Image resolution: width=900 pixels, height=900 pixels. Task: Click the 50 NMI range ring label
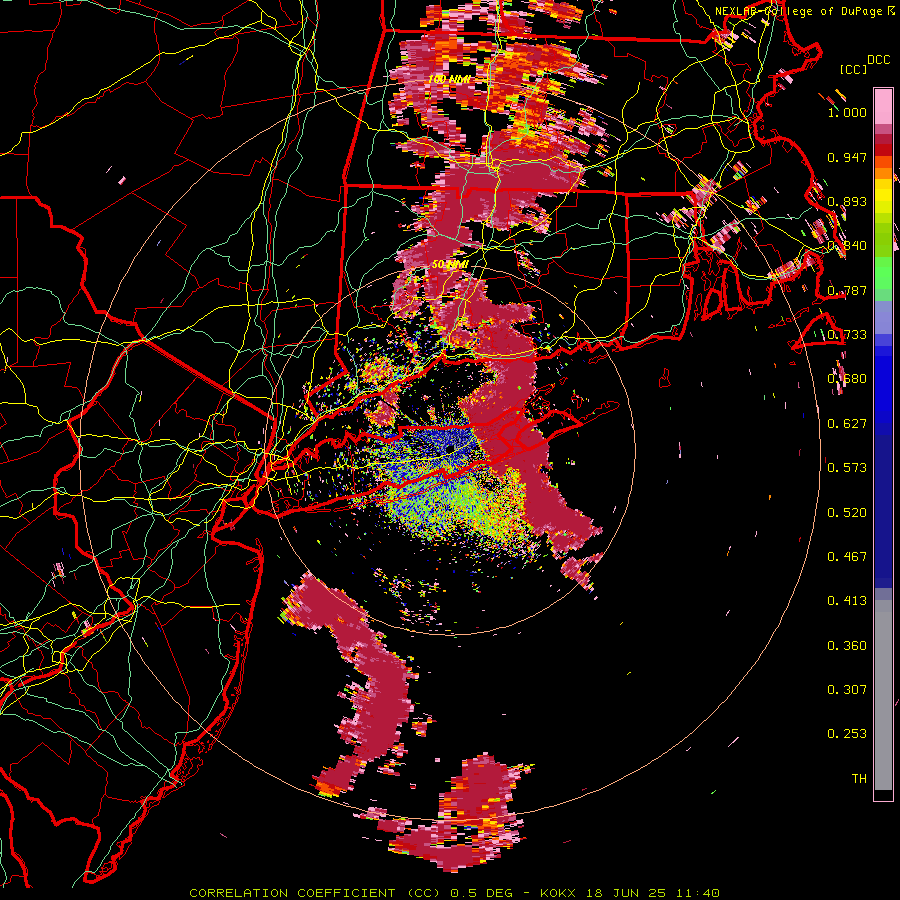[450, 265]
